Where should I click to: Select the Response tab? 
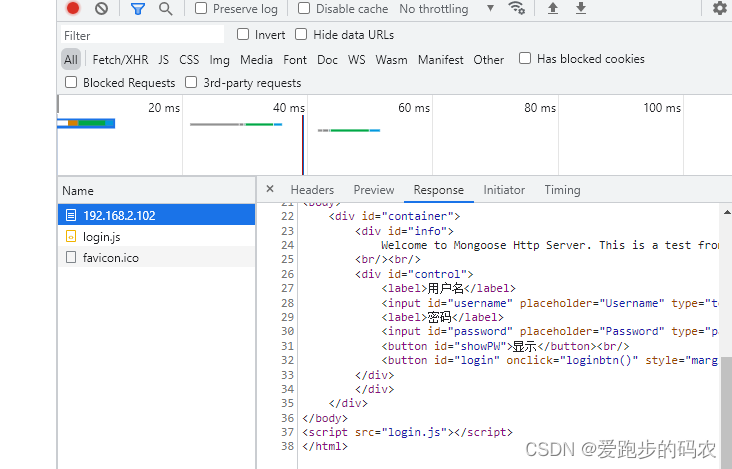(x=439, y=190)
